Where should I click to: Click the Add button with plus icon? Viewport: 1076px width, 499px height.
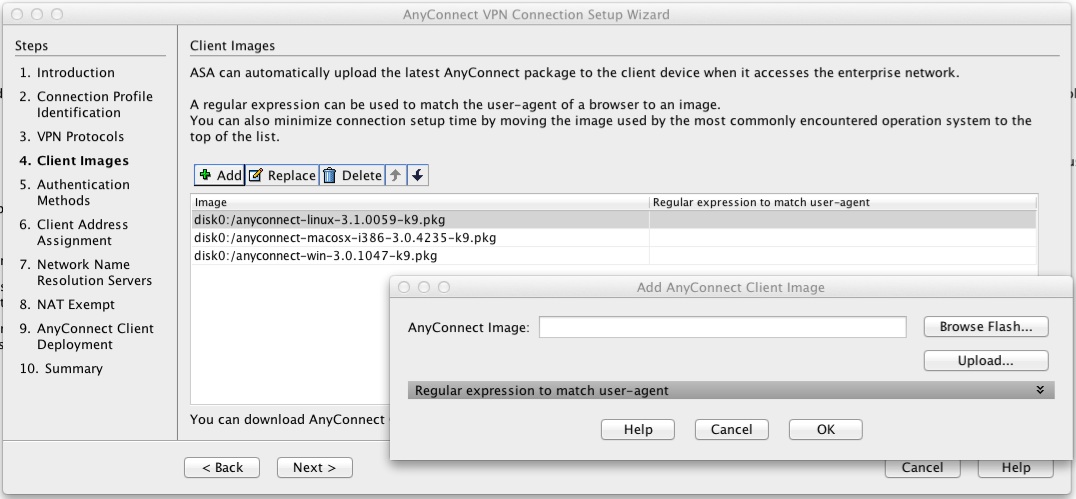pos(220,175)
